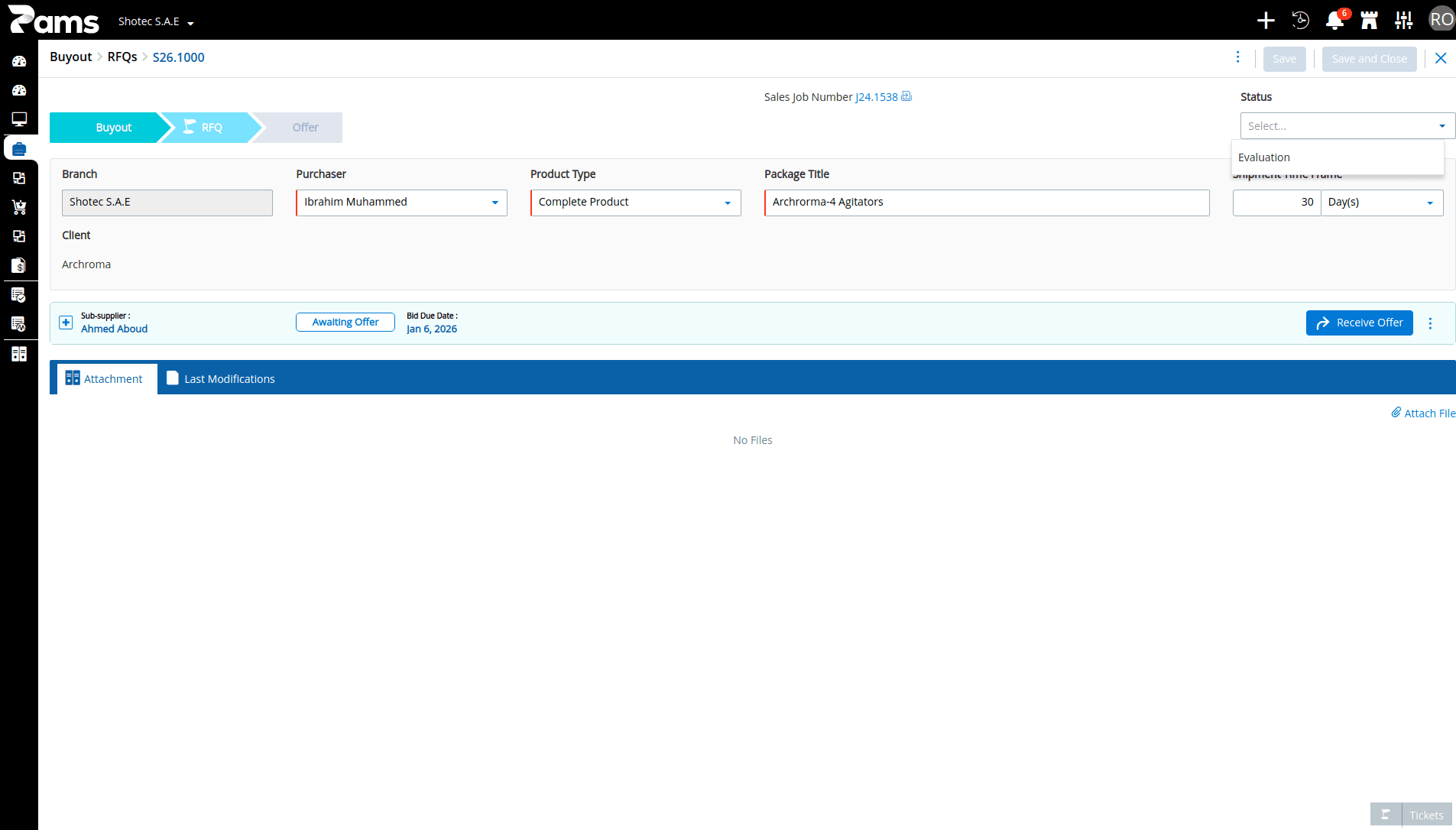Copy the Sales Job Number icon
The height and width of the screenshot is (830, 1456).
906,96
